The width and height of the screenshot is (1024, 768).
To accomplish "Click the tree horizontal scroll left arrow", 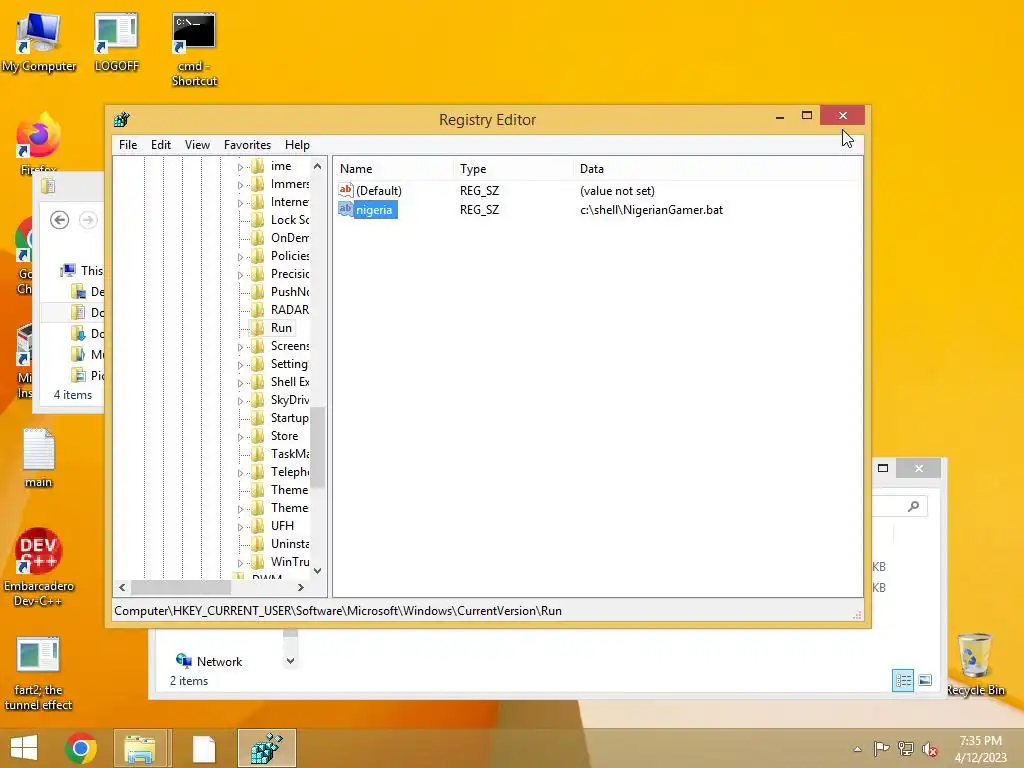I will 122,587.
